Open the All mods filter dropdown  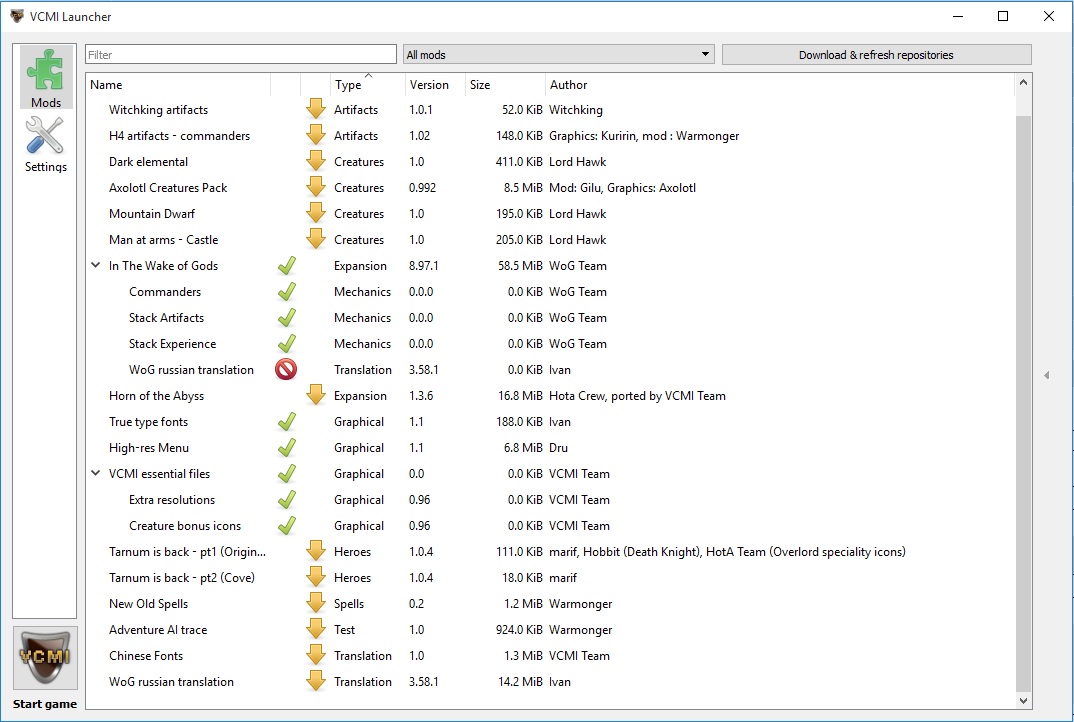(x=558, y=55)
